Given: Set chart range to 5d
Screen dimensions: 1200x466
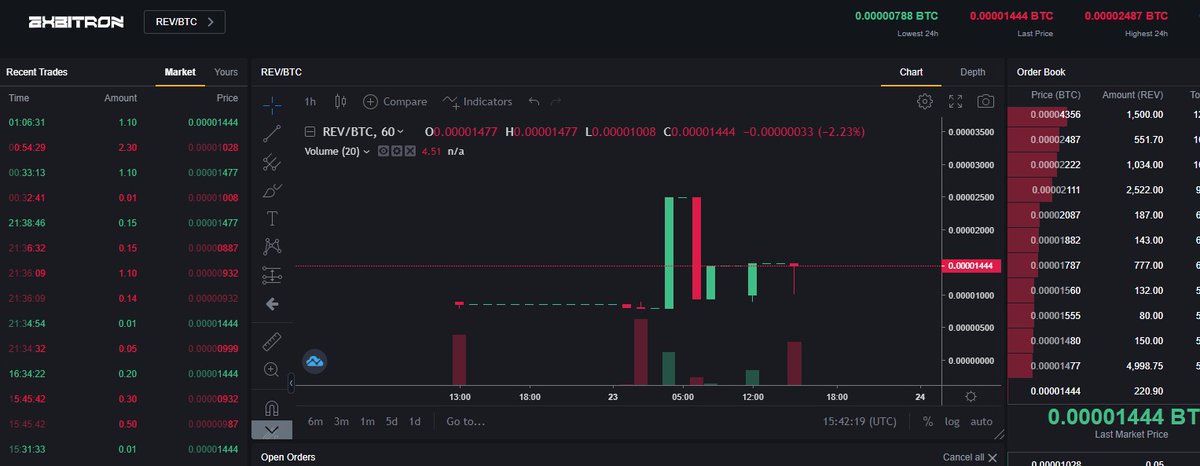Looking at the screenshot, I should click(x=392, y=421).
